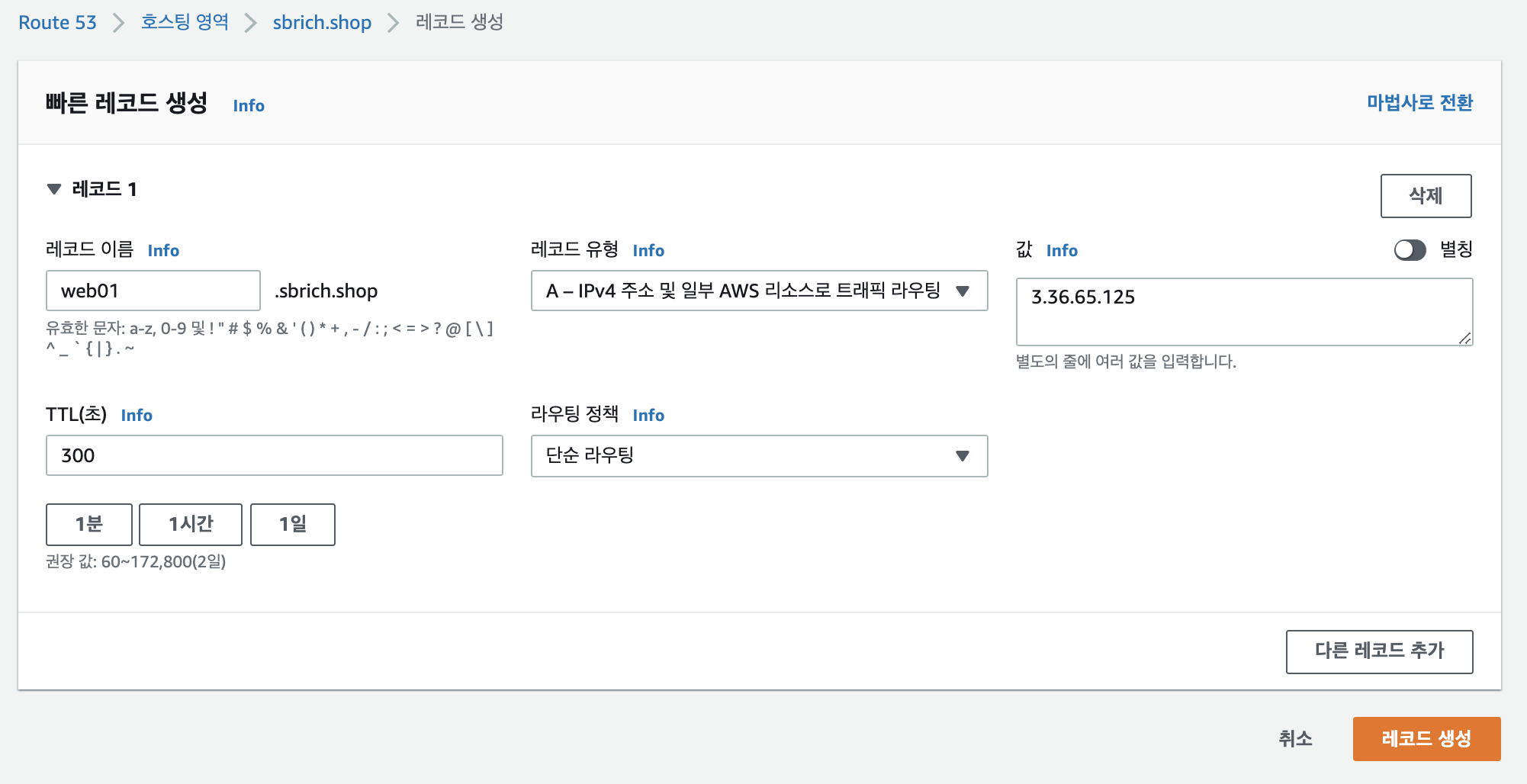The width and height of the screenshot is (1527, 784).
Task: Open sbrich.shop breadcrumb link
Action: pyautogui.click(x=322, y=23)
